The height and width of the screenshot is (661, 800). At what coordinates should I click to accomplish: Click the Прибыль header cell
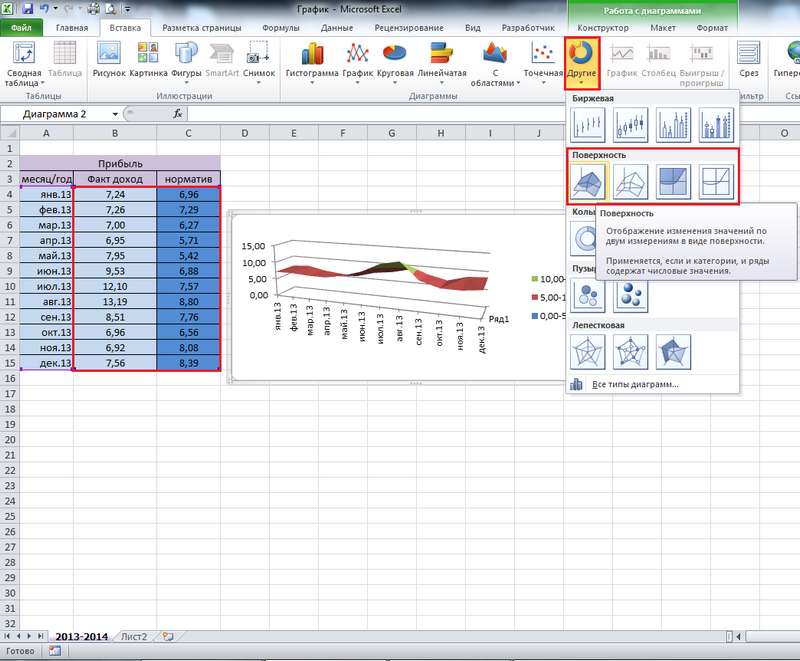pyautogui.click(x=120, y=164)
